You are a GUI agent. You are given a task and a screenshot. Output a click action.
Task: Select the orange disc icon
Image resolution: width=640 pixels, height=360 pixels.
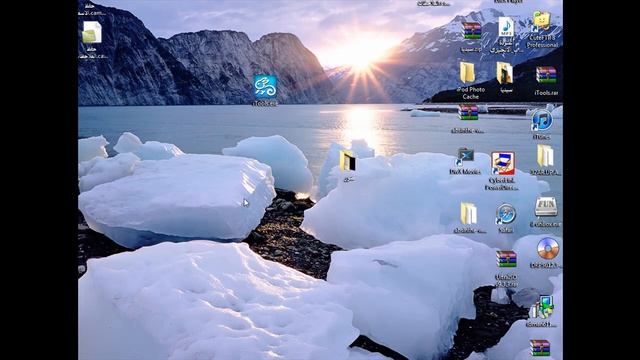(548, 249)
